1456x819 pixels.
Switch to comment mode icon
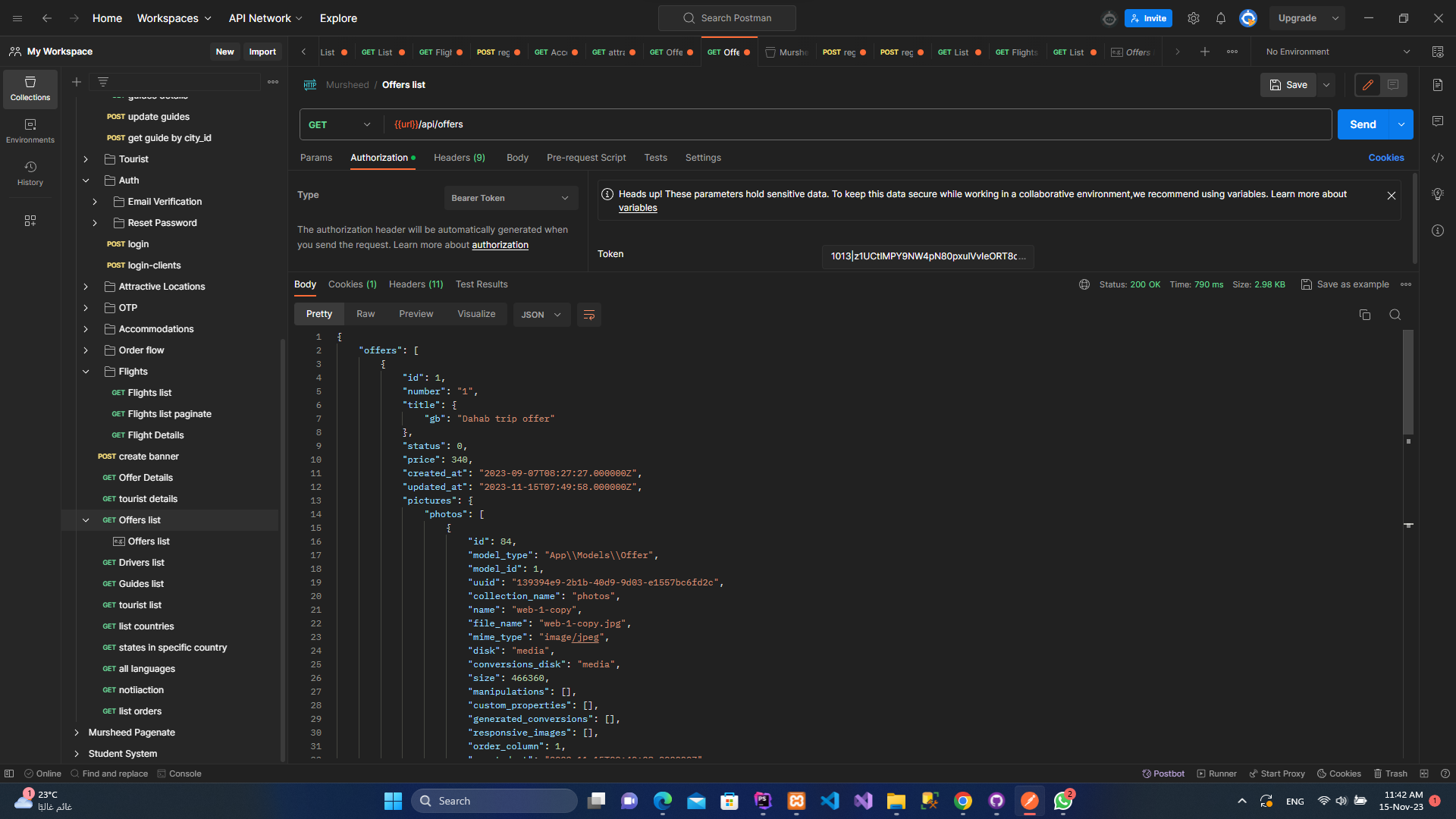click(1393, 85)
